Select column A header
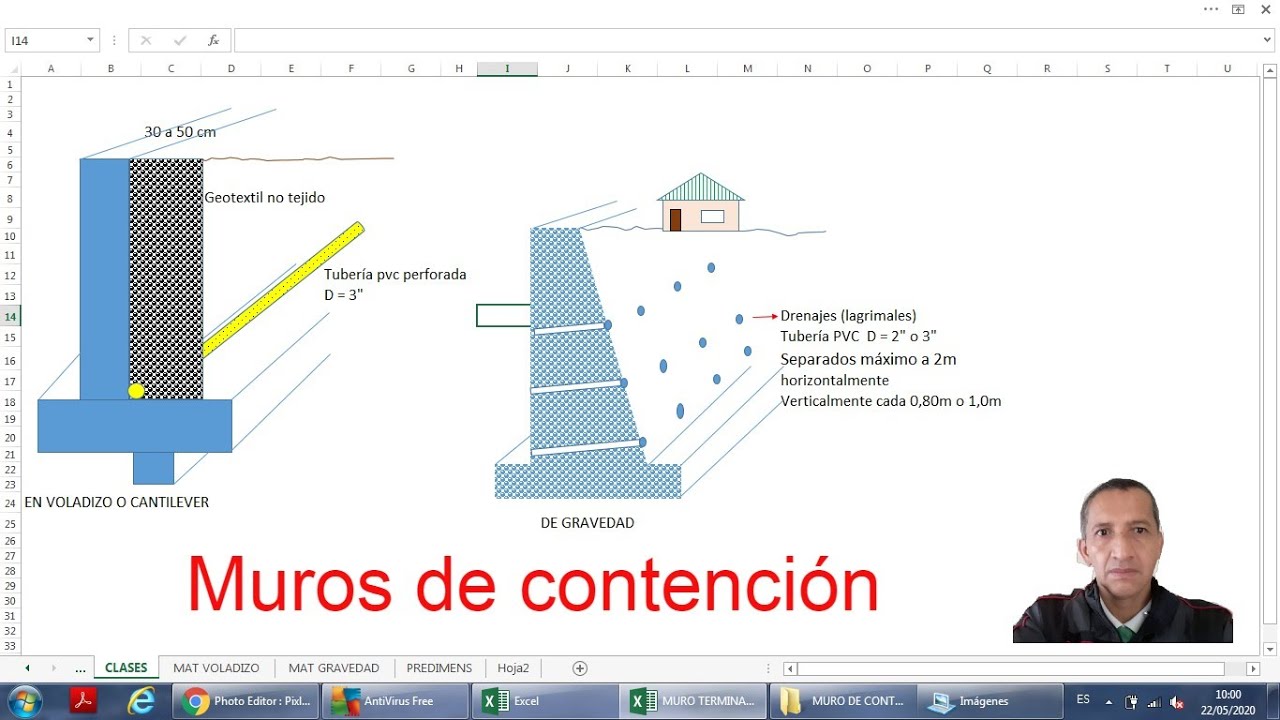1280x720 pixels. (x=51, y=69)
